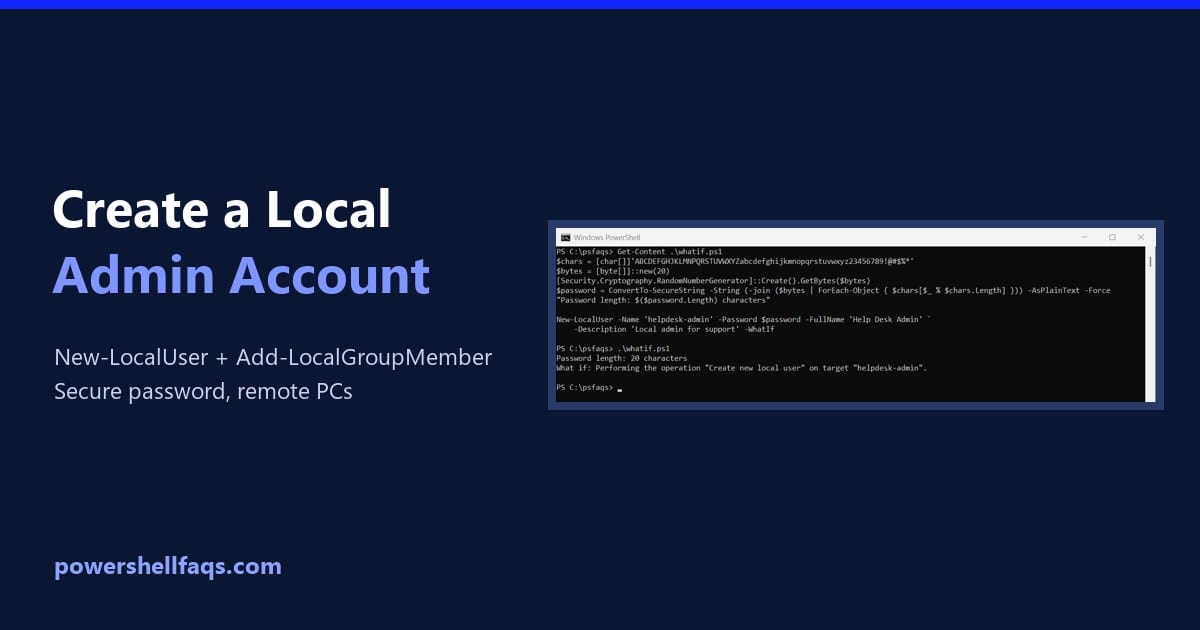Click the 'Admin Account' heading
The width and height of the screenshot is (1200, 630).
(241, 274)
